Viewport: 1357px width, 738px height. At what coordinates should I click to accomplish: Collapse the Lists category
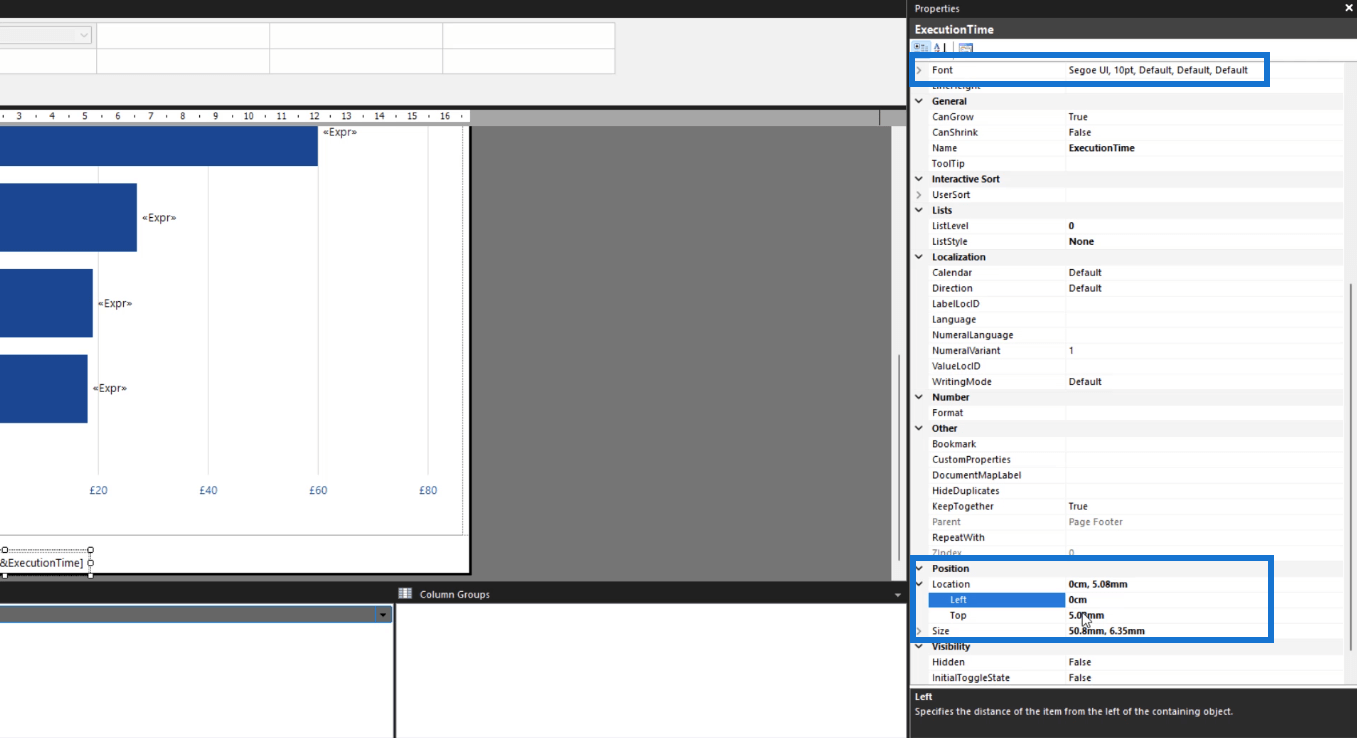click(x=919, y=210)
